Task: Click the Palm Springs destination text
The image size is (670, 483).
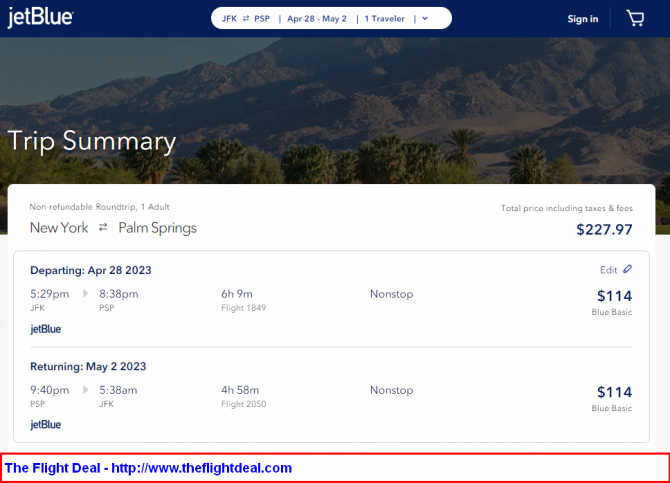Action: click(158, 228)
